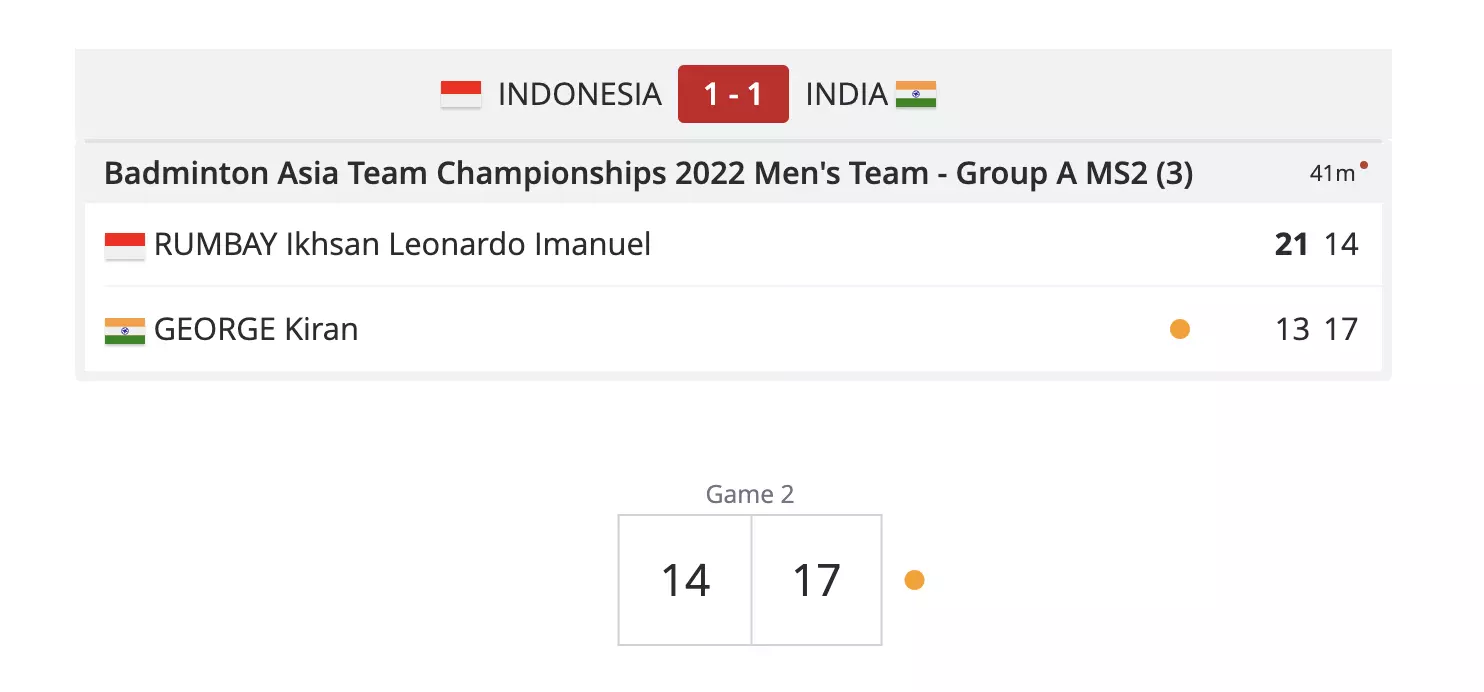
Task: Open the INDIA team name in the header
Action: click(x=846, y=94)
